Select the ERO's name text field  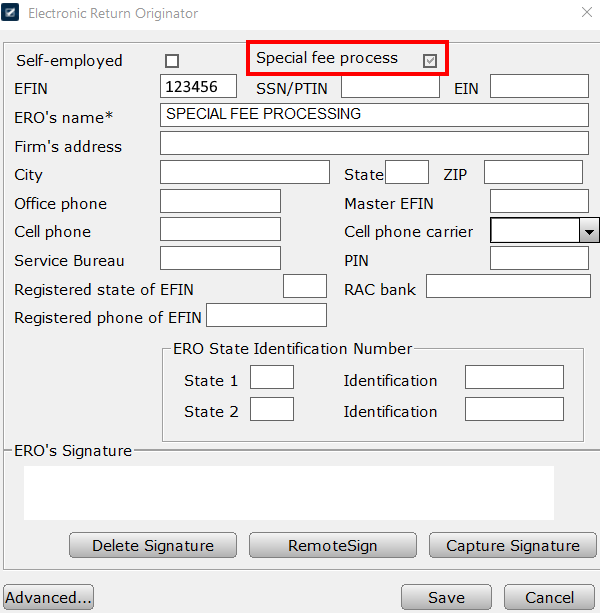tap(374, 115)
